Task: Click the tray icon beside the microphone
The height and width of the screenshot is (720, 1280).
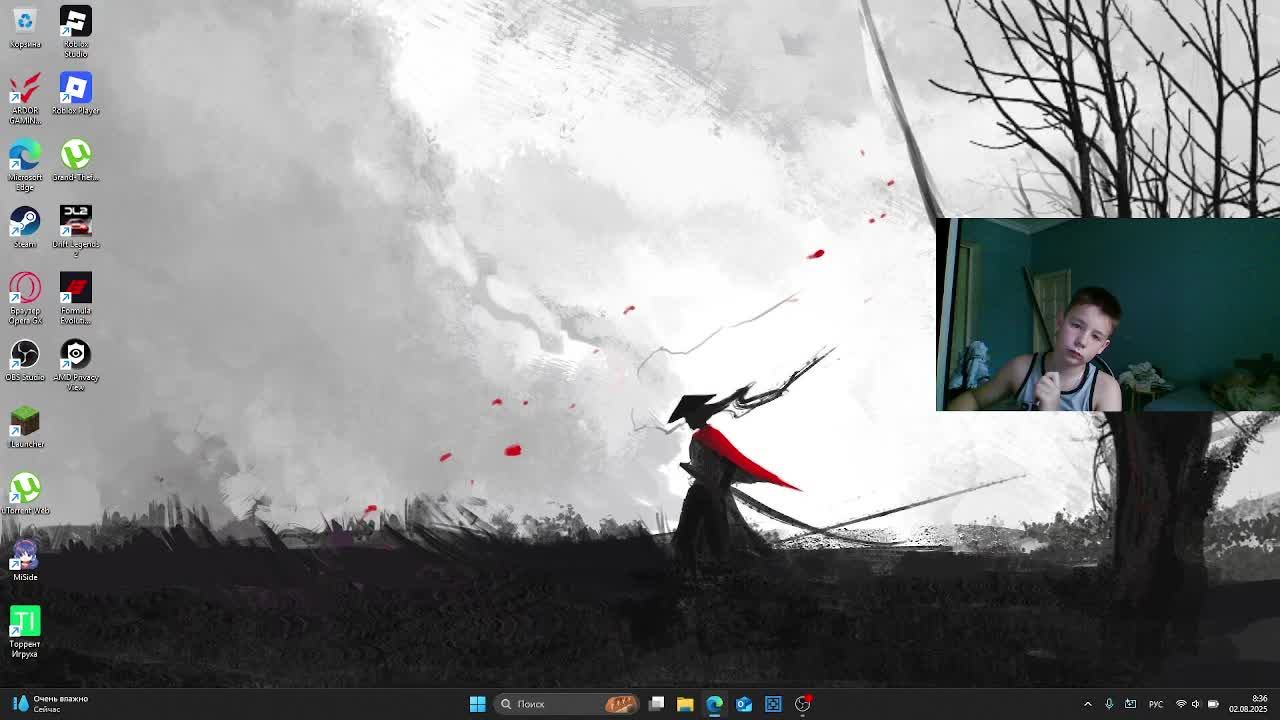Action: [1130, 704]
